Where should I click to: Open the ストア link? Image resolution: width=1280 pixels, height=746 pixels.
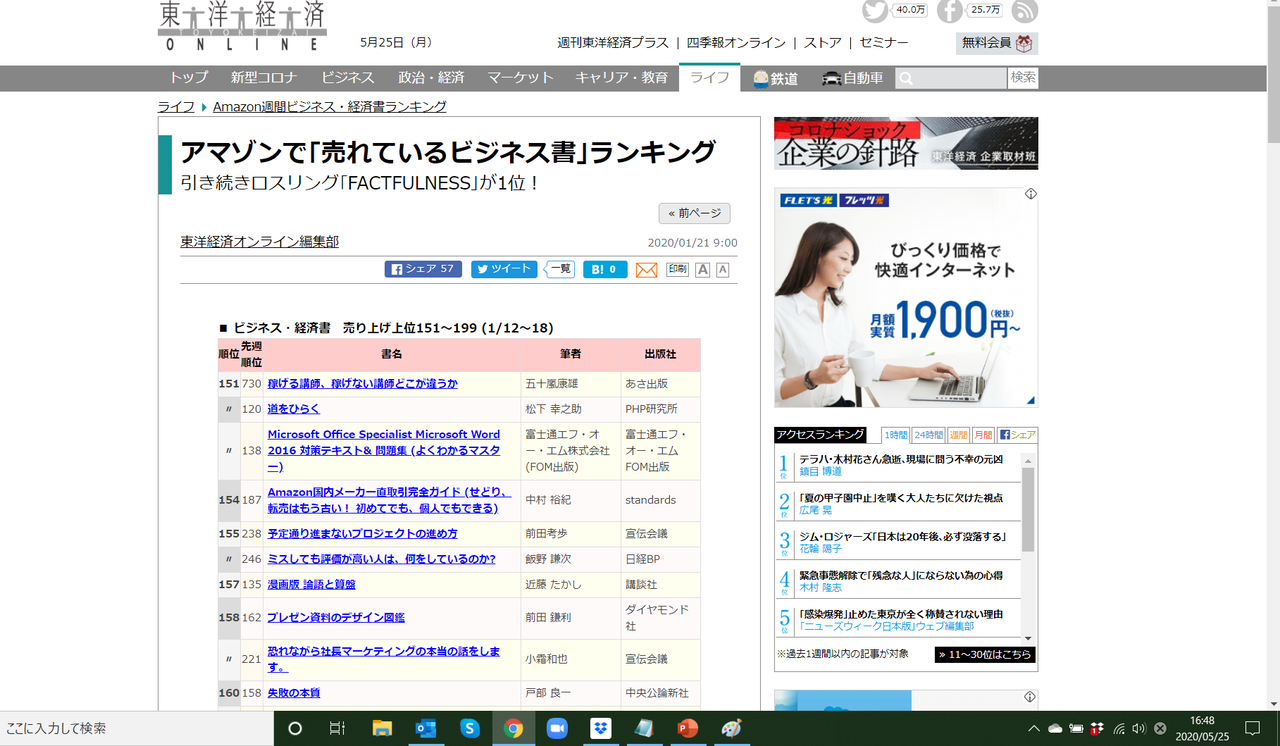coord(823,43)
